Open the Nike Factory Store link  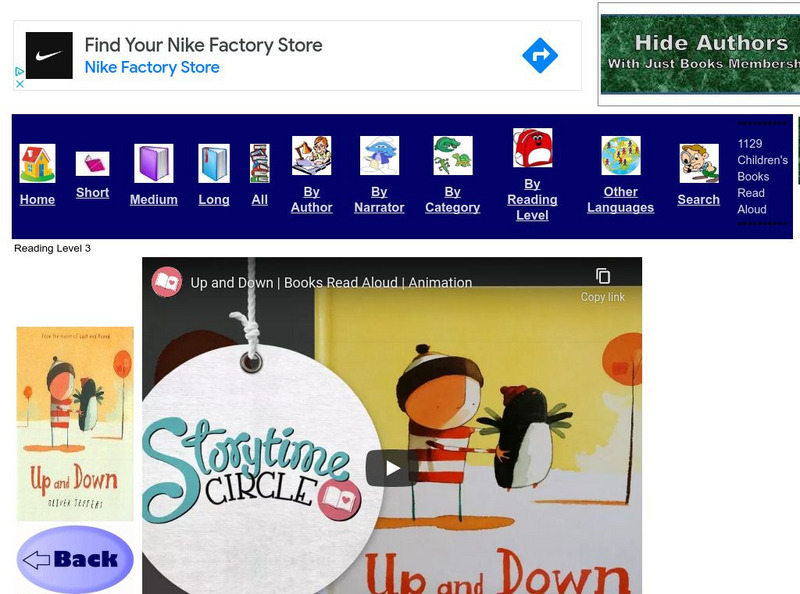(152, 68)
